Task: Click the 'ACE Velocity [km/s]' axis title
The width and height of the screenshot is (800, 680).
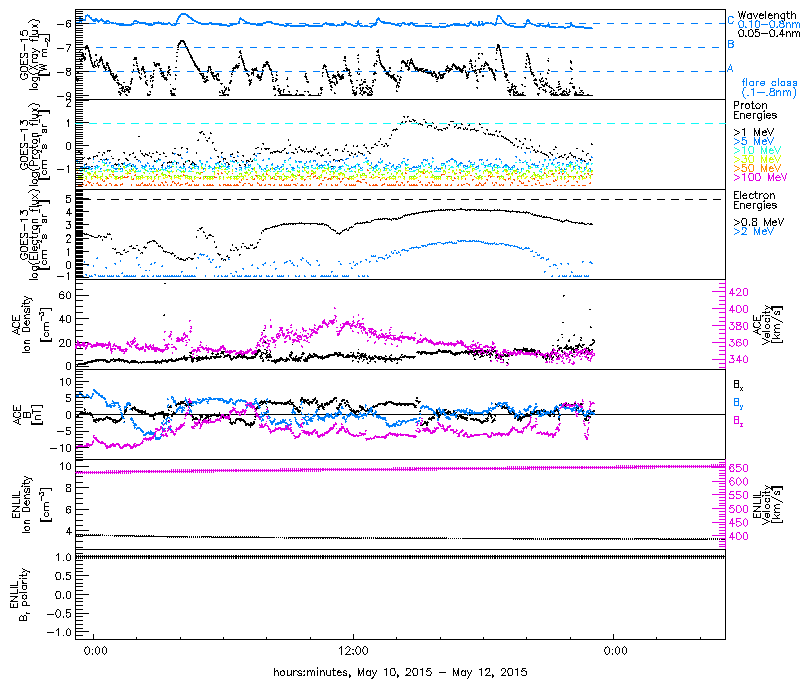Action: click(767, 324)
